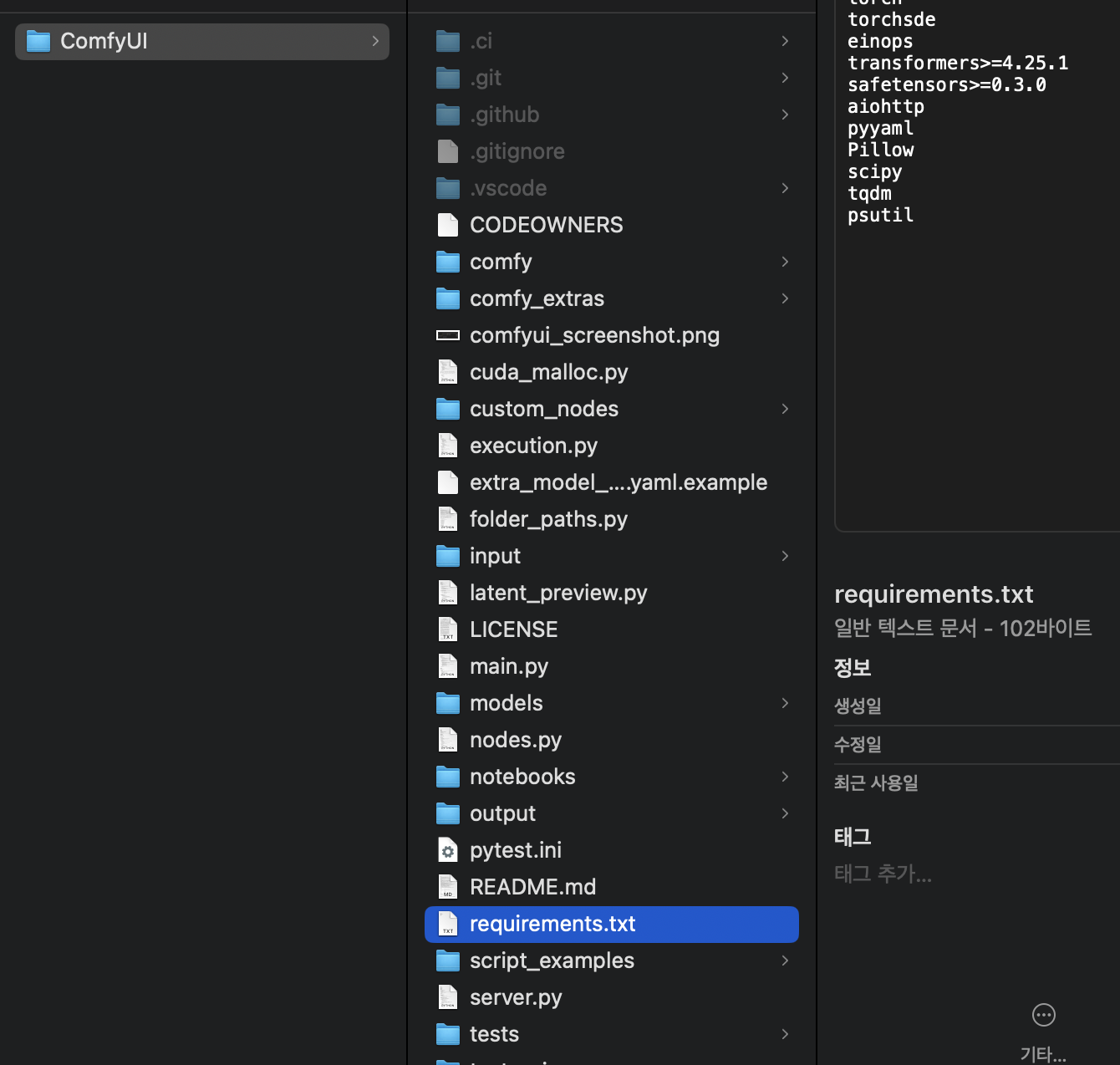This screenshot has width=1120, height=1065.
Task: Click the 최근 사용일 info row
Action: point(976,783)
